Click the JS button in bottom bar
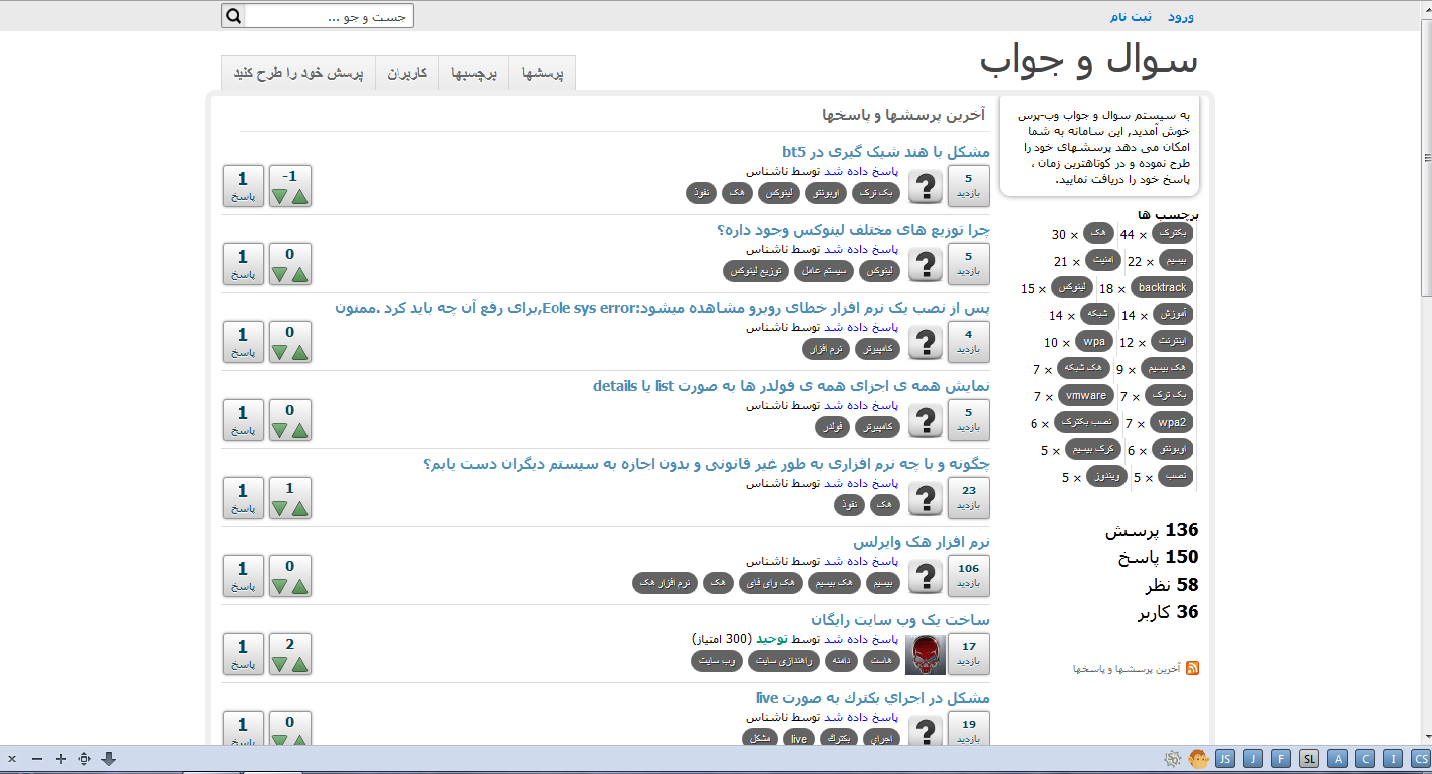Image resolution: width=1432 pixels, height=774 pixels. [x=1224, y=759]
